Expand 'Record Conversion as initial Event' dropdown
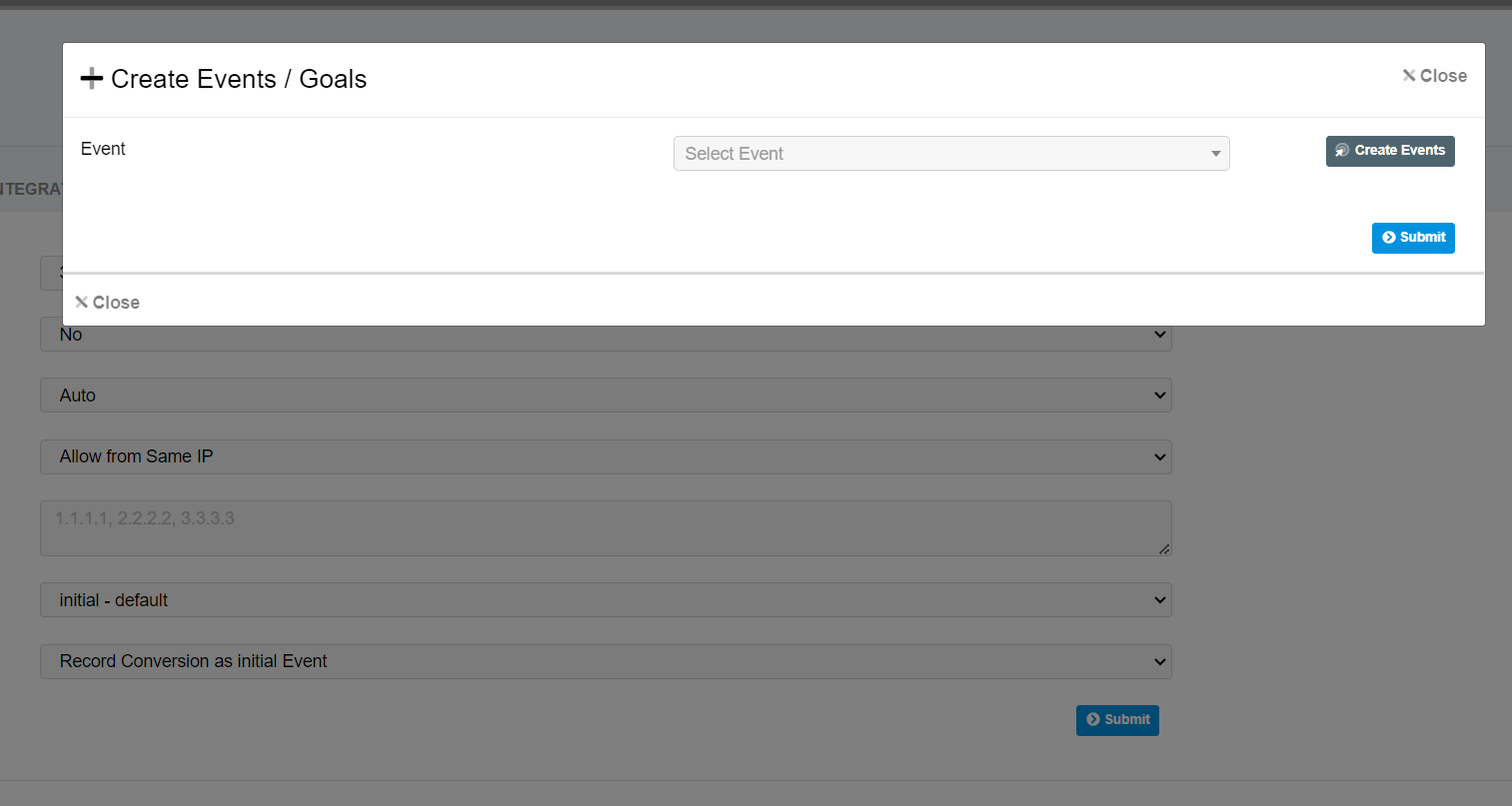 tap(606, 661)
